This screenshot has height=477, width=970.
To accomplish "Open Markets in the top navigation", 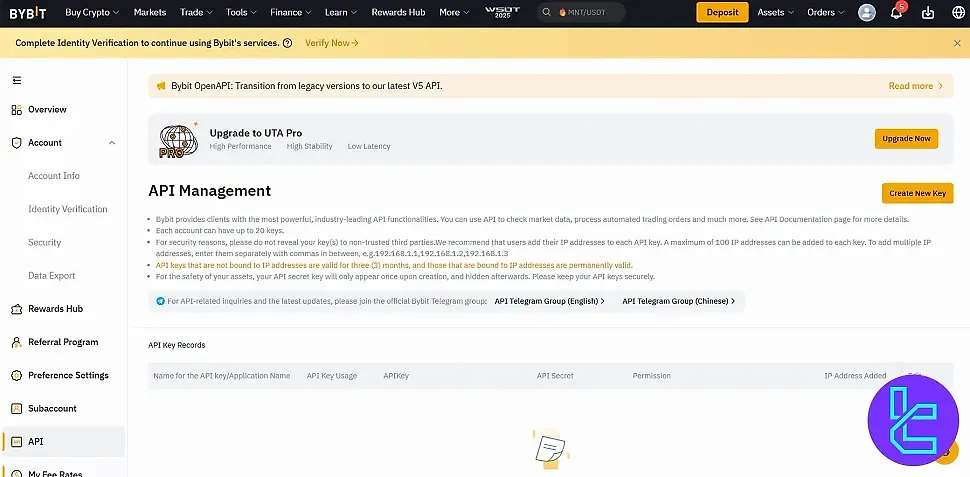I will [x=150, y=13].
